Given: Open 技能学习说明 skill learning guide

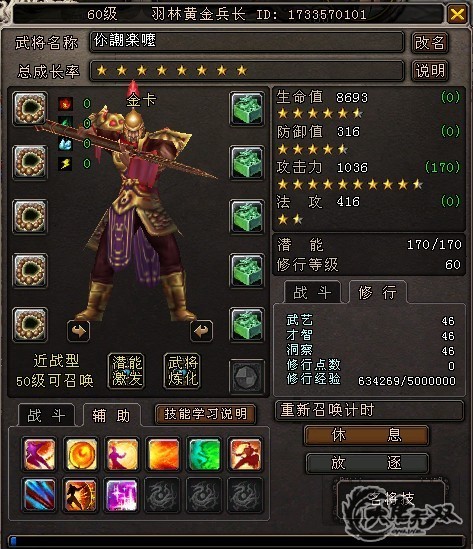Looking at the screenshot, I should tap(205, 414).
